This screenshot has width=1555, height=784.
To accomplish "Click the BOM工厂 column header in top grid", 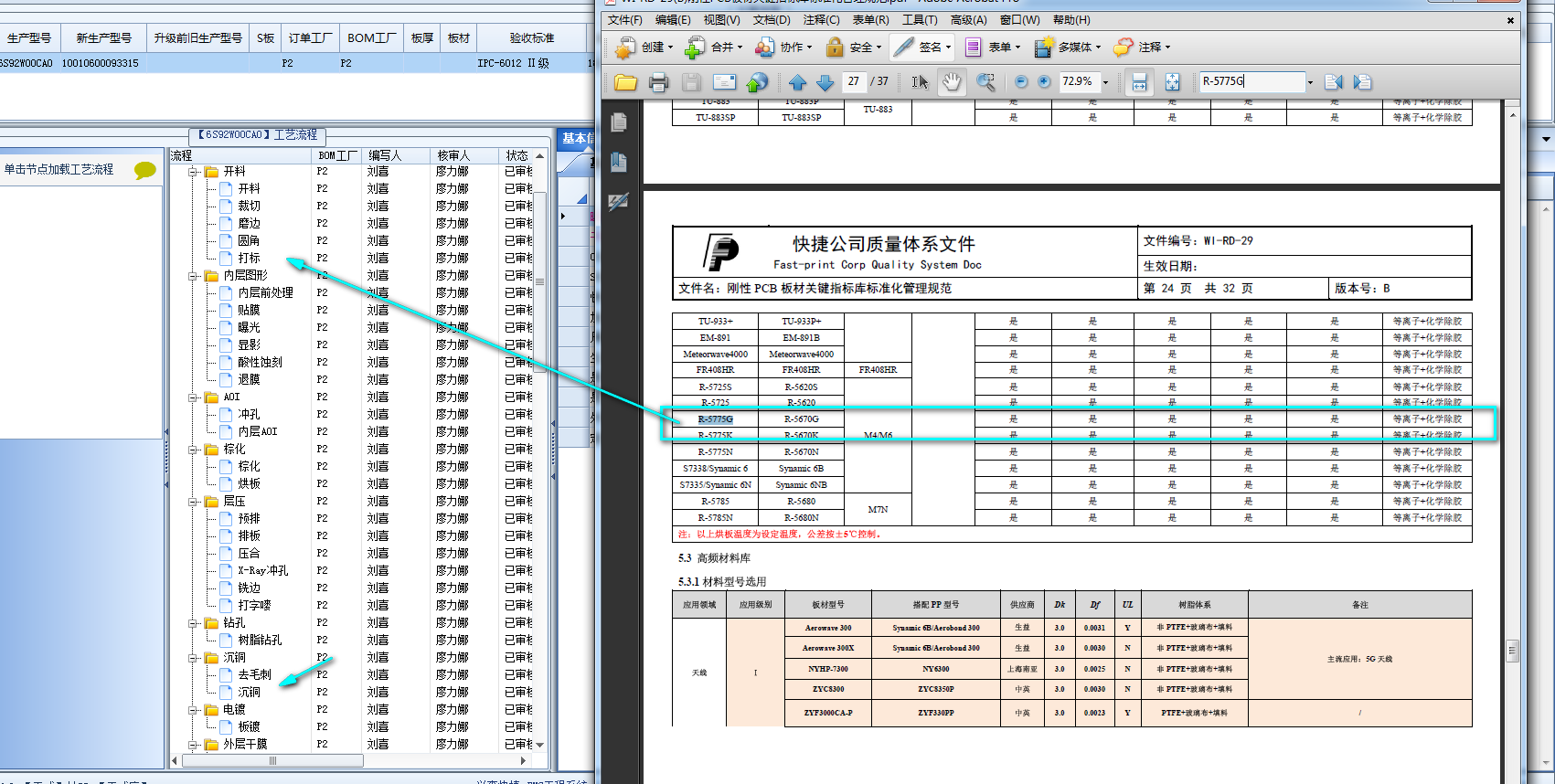I will (371, 38).
